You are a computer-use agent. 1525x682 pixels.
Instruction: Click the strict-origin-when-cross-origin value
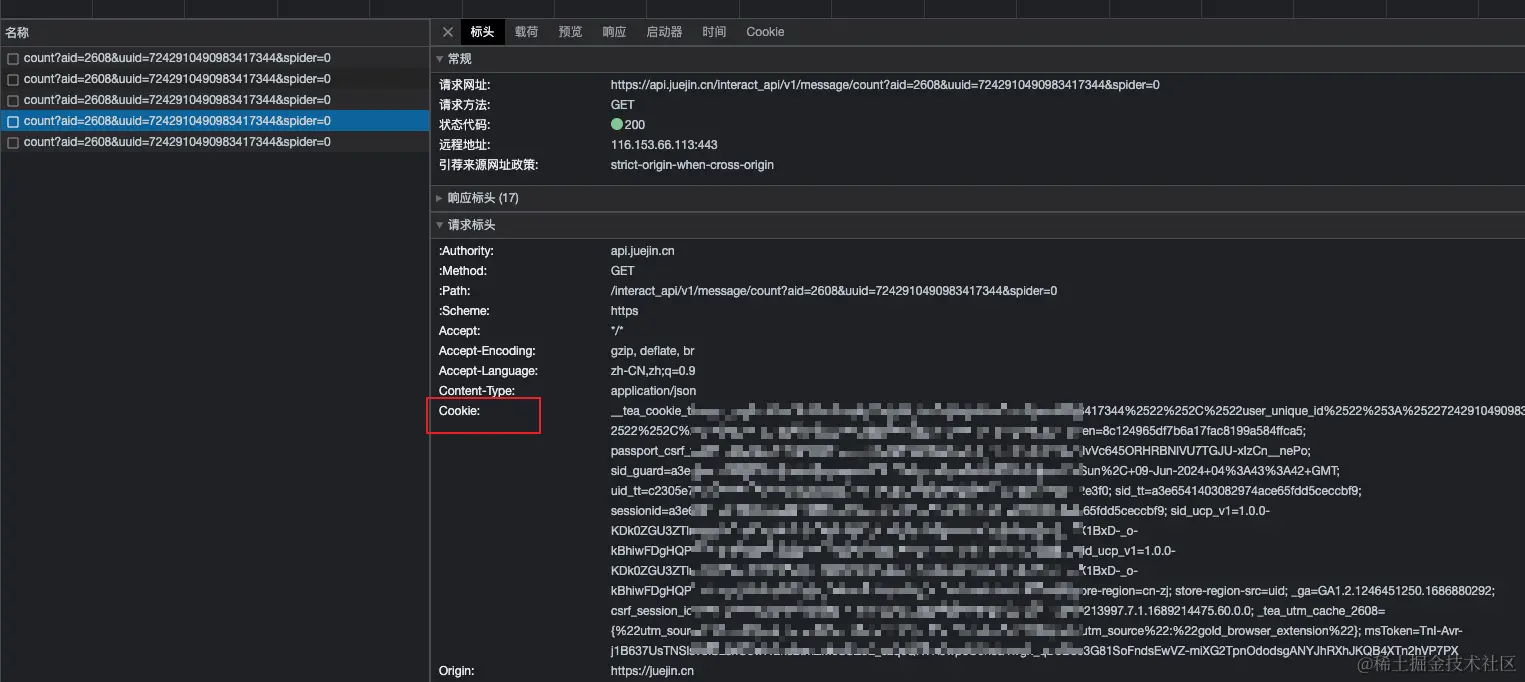[x=692, y=165]
